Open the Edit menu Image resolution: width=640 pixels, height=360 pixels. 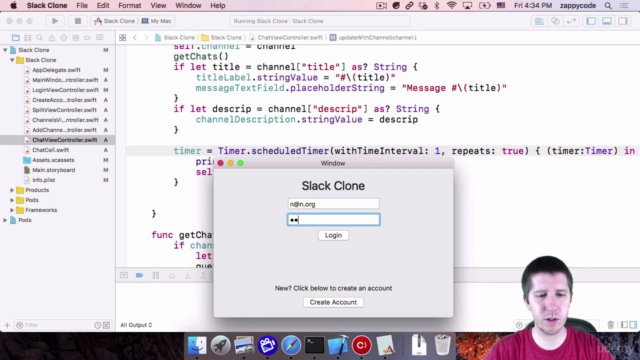coord(103,6)
